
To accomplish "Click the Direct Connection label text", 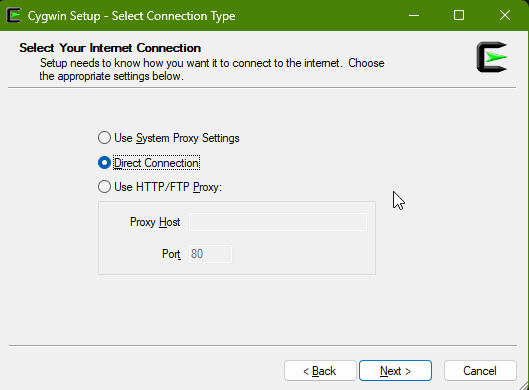I will click(x=157, y=163).
